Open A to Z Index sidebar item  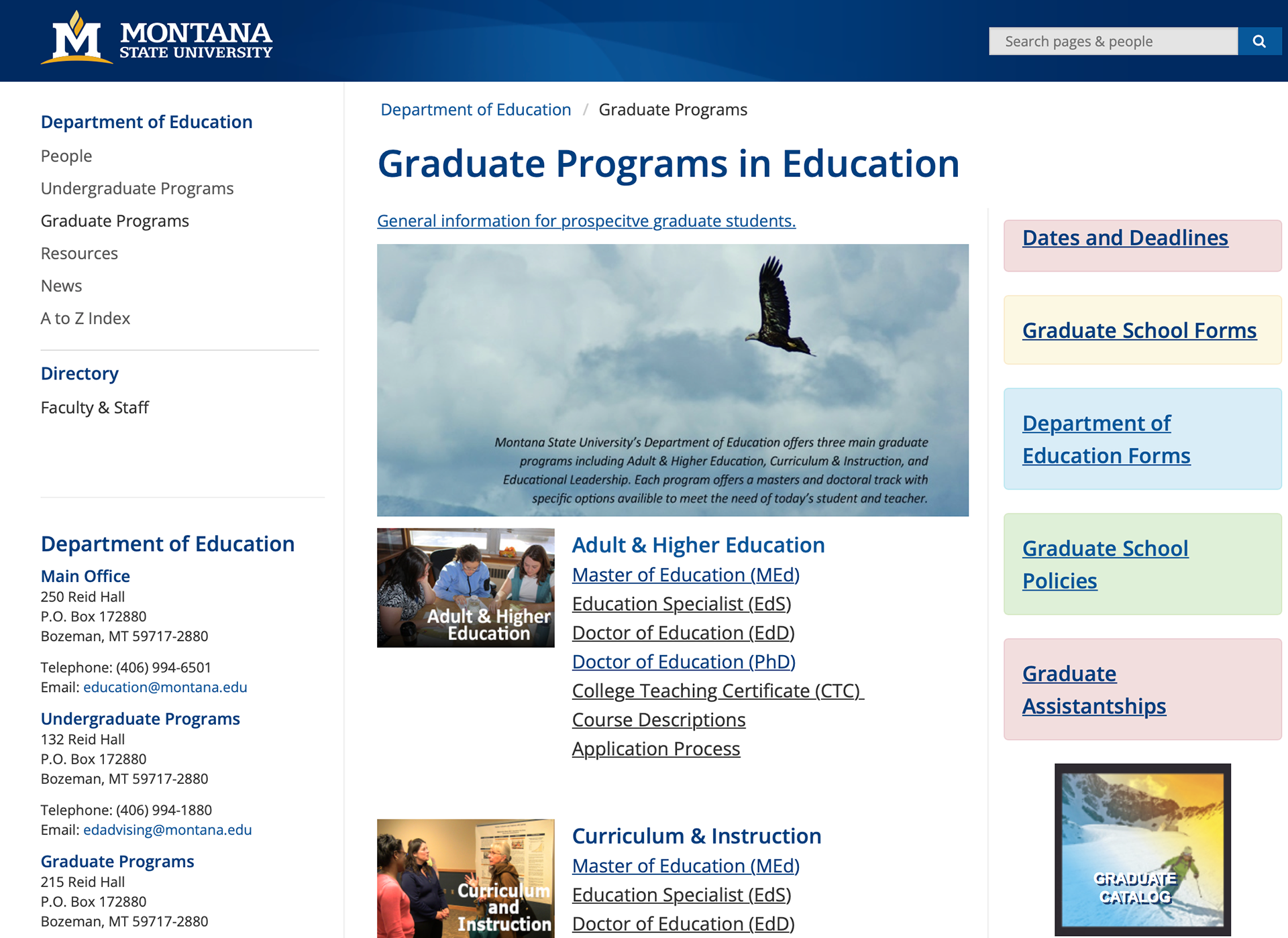point(85,318)
